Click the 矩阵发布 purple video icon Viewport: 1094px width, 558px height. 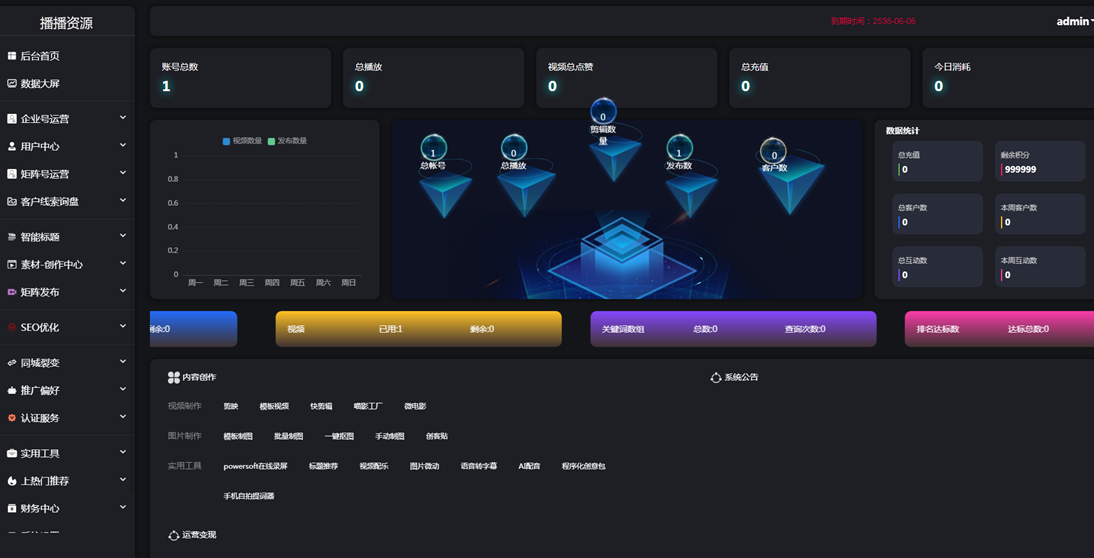[12, 292]
